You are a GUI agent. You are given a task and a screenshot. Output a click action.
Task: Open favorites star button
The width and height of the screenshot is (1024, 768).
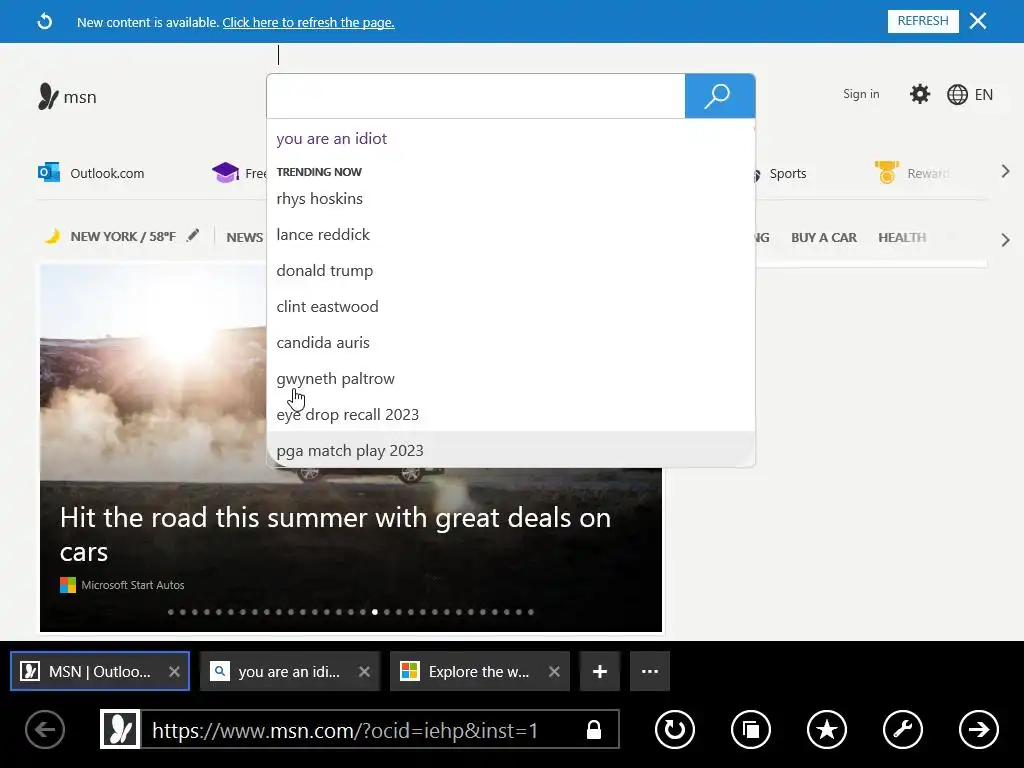pos(827,729)
